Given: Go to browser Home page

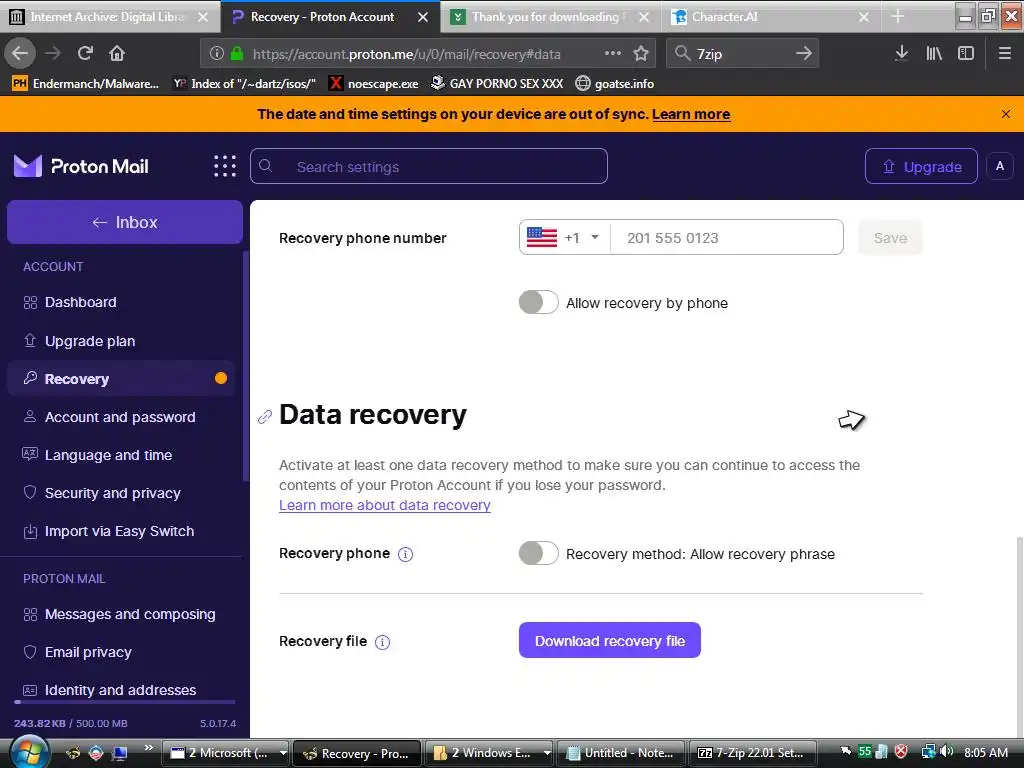Looking at the screenshot, I should pyautogui.click(x=117, y=53).
